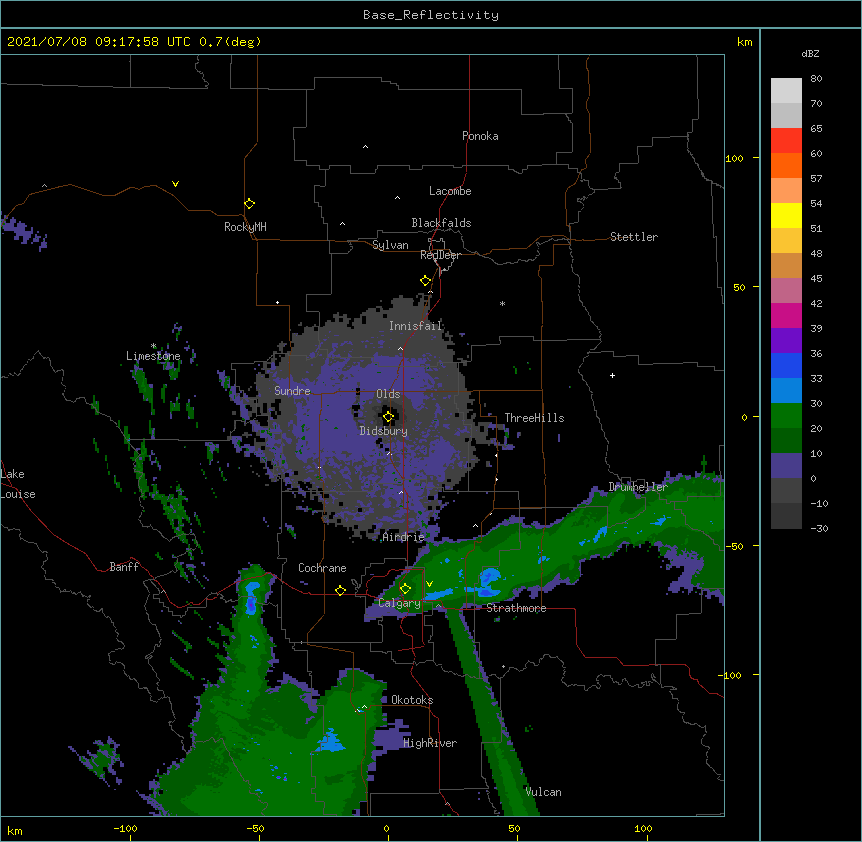Select the Strathmore label
Viewport: 862px width, 842px height.
[516, 608]
